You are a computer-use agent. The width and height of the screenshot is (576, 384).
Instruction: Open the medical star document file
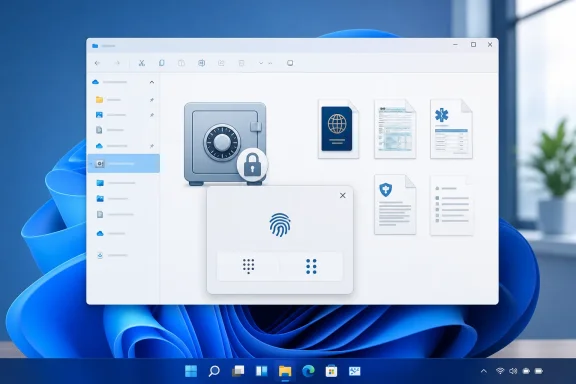coord(451,129)
